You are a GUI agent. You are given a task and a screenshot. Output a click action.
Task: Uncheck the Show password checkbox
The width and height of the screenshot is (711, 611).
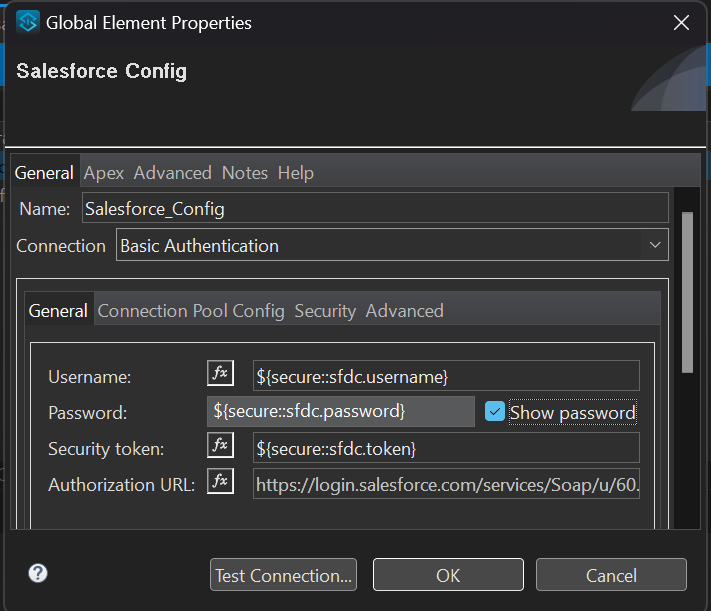(495, 412)
